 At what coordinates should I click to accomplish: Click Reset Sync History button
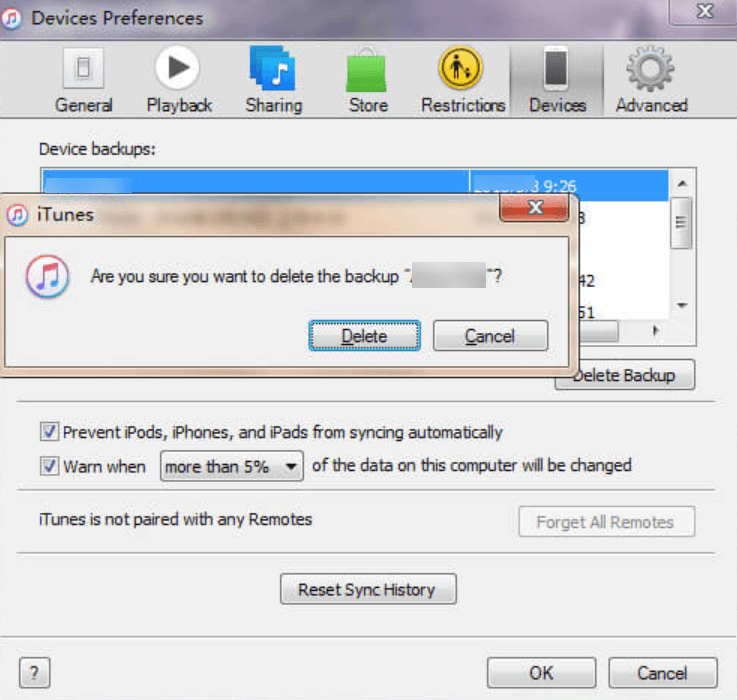[368, 589]
